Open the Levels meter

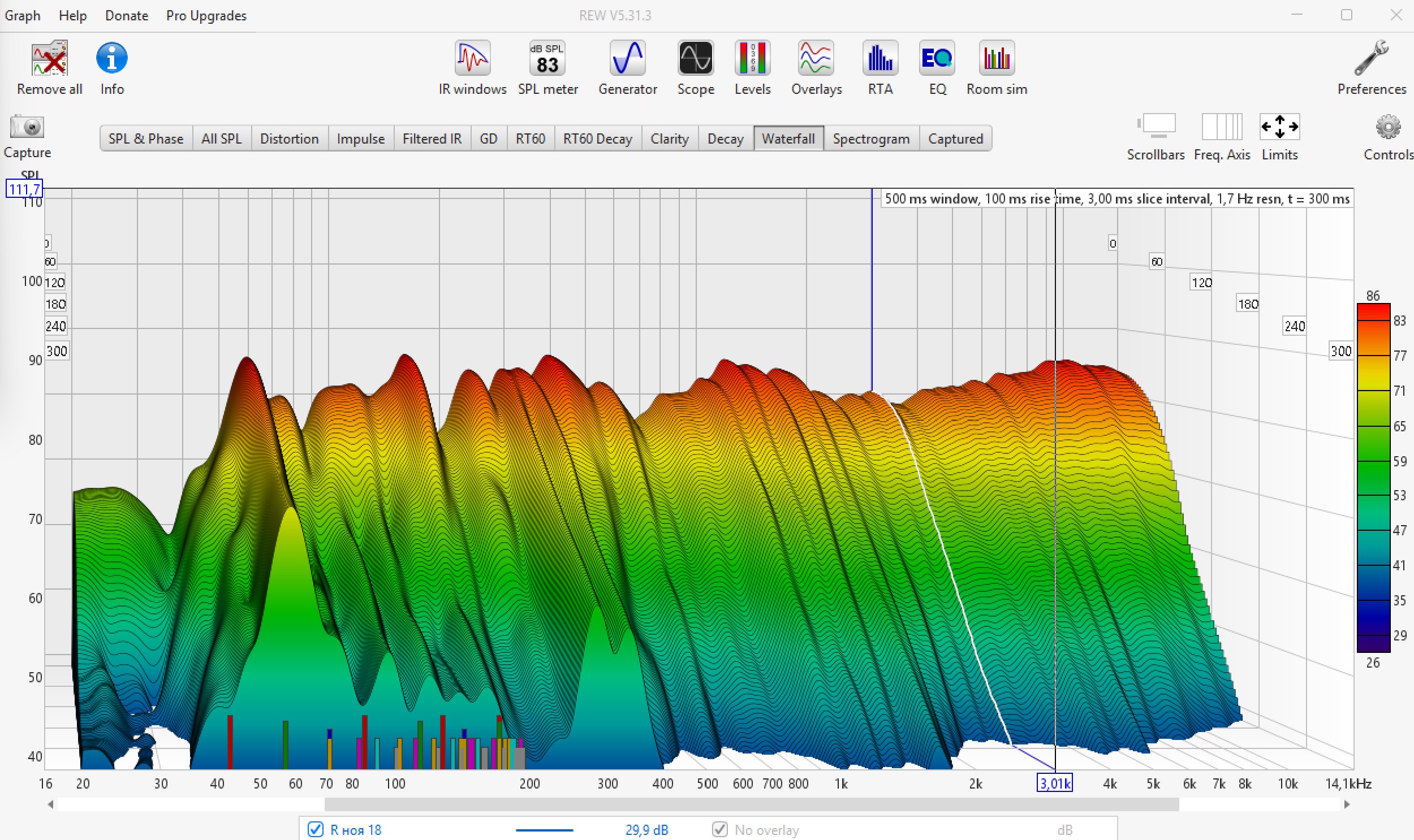point(752,58)
